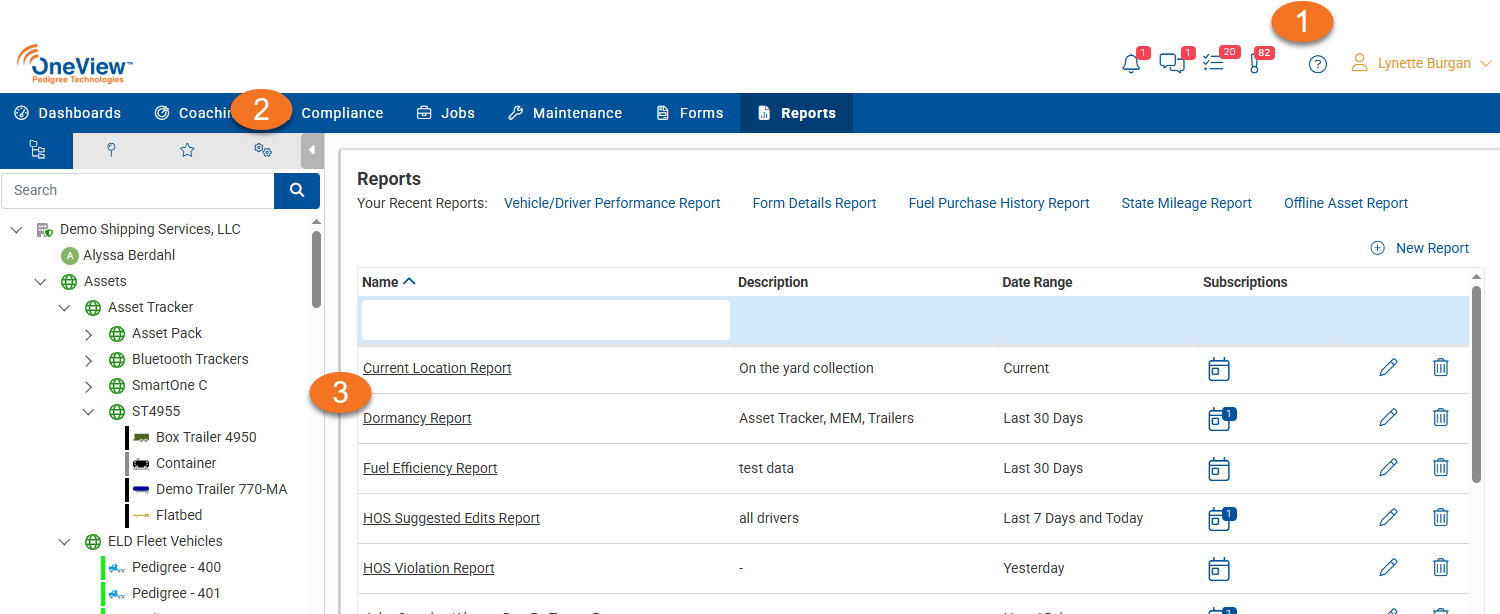Open the Dormancy Report

click(417, 418)
